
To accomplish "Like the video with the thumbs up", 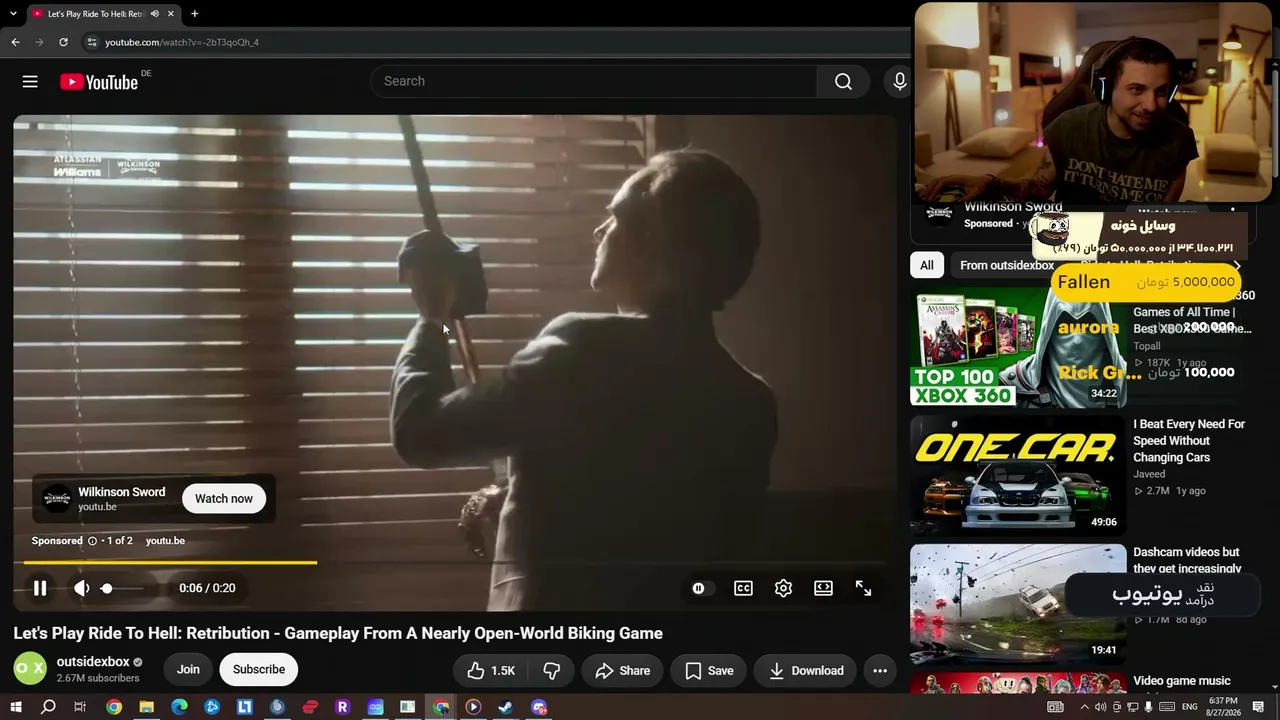I will coord(491,671).
